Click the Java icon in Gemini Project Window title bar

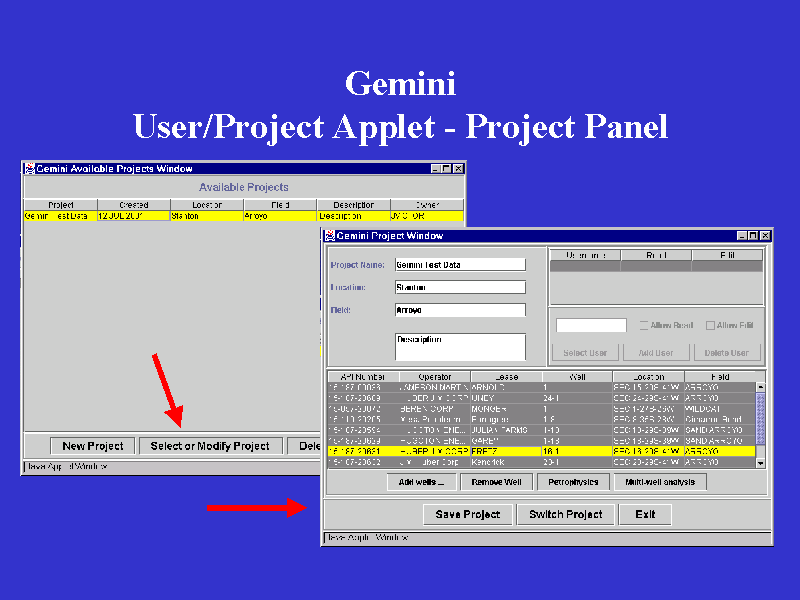[x=330, y=235]
